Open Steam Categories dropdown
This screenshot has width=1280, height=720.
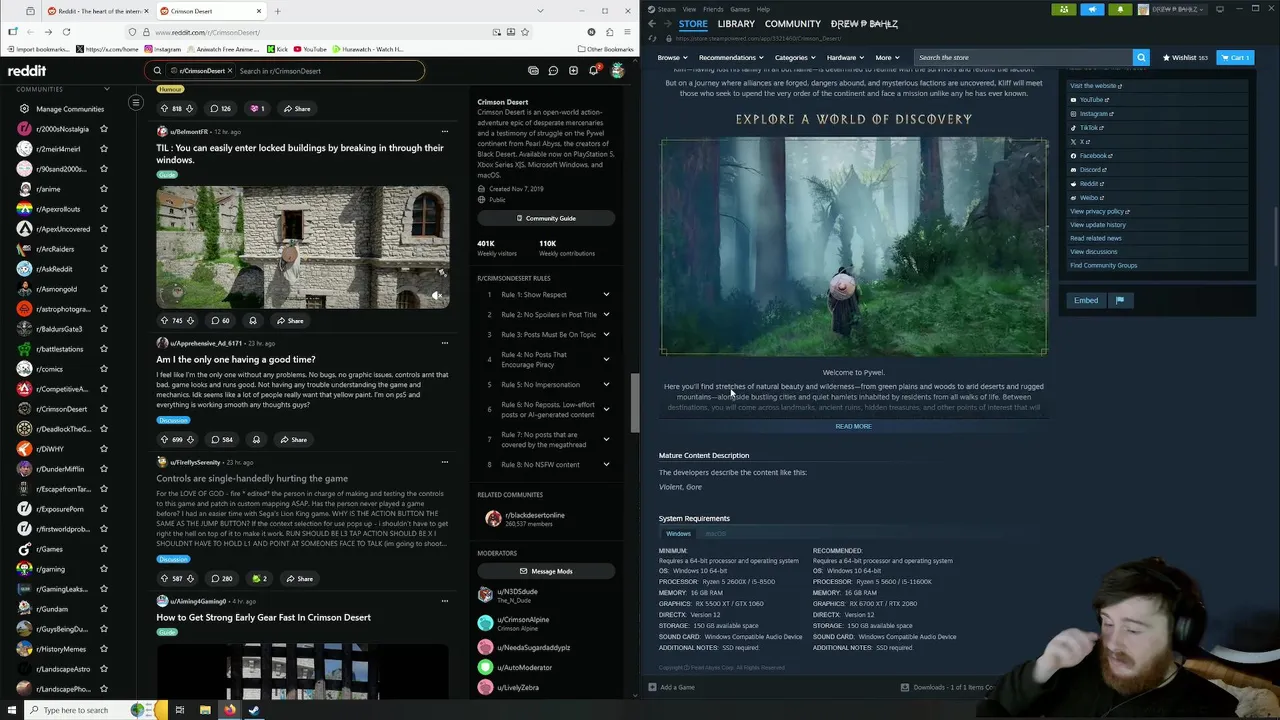[795, 58]
